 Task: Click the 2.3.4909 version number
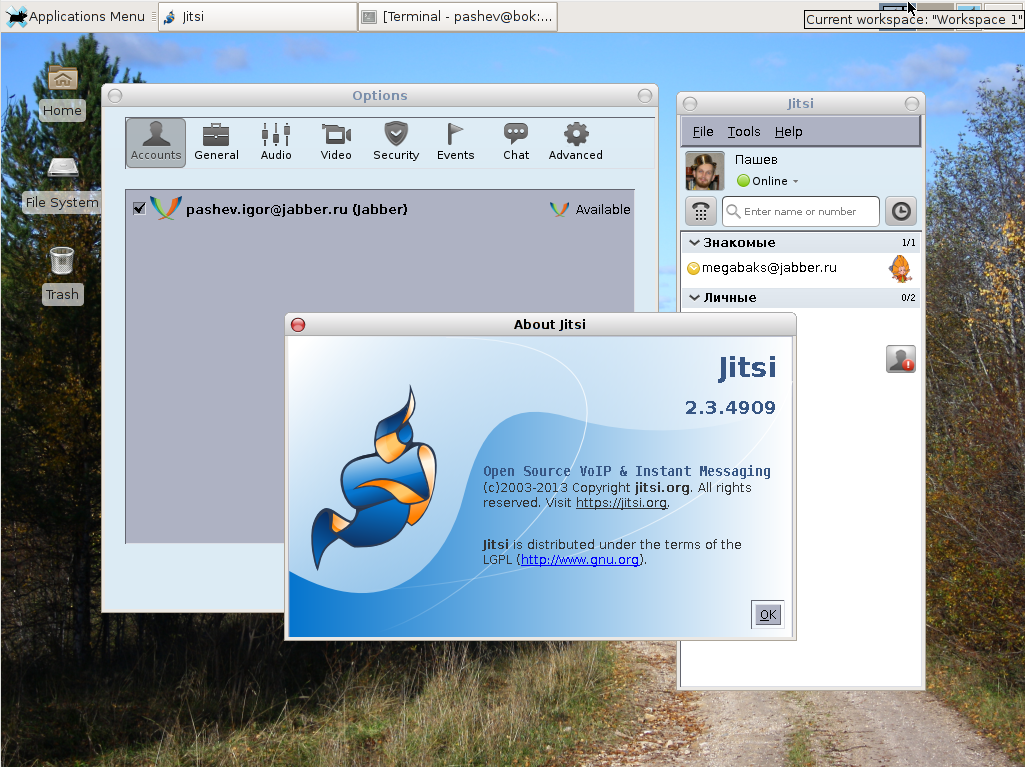point(730,407)
